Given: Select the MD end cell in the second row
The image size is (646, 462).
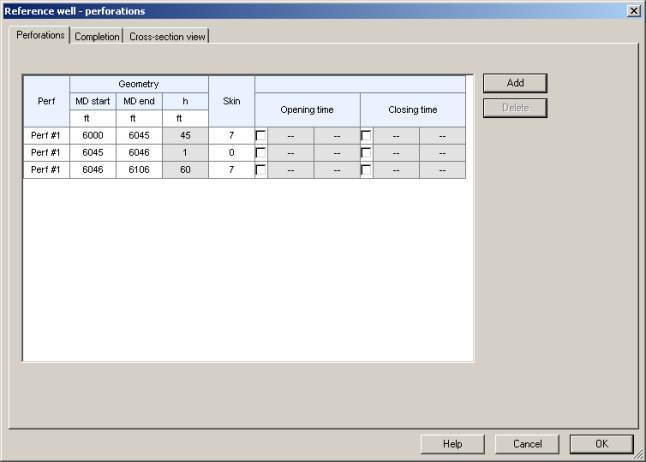Looking at the screenshot, I should [x=139, y=153].
